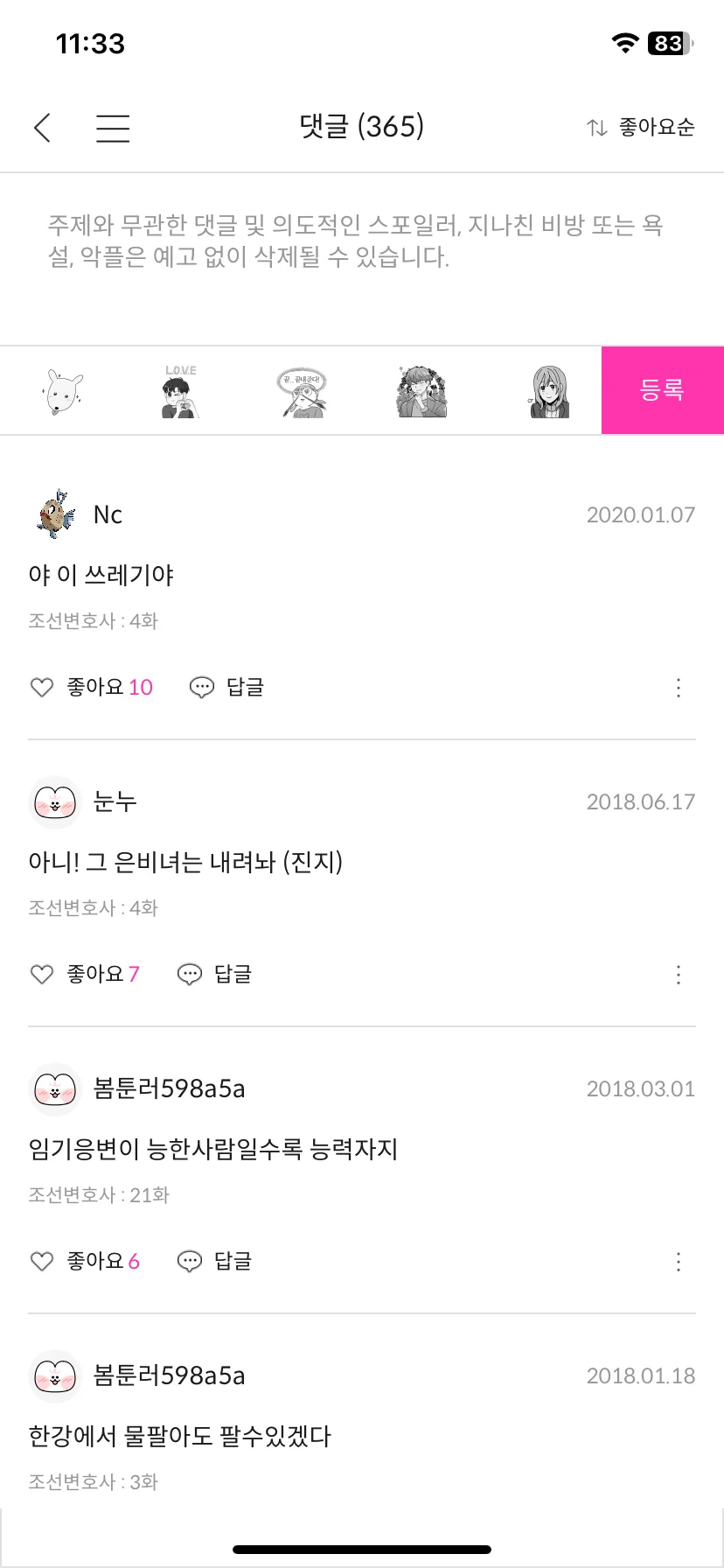
Task: Select the boy with flowers sticker
Action: click(x=421, y=391)
